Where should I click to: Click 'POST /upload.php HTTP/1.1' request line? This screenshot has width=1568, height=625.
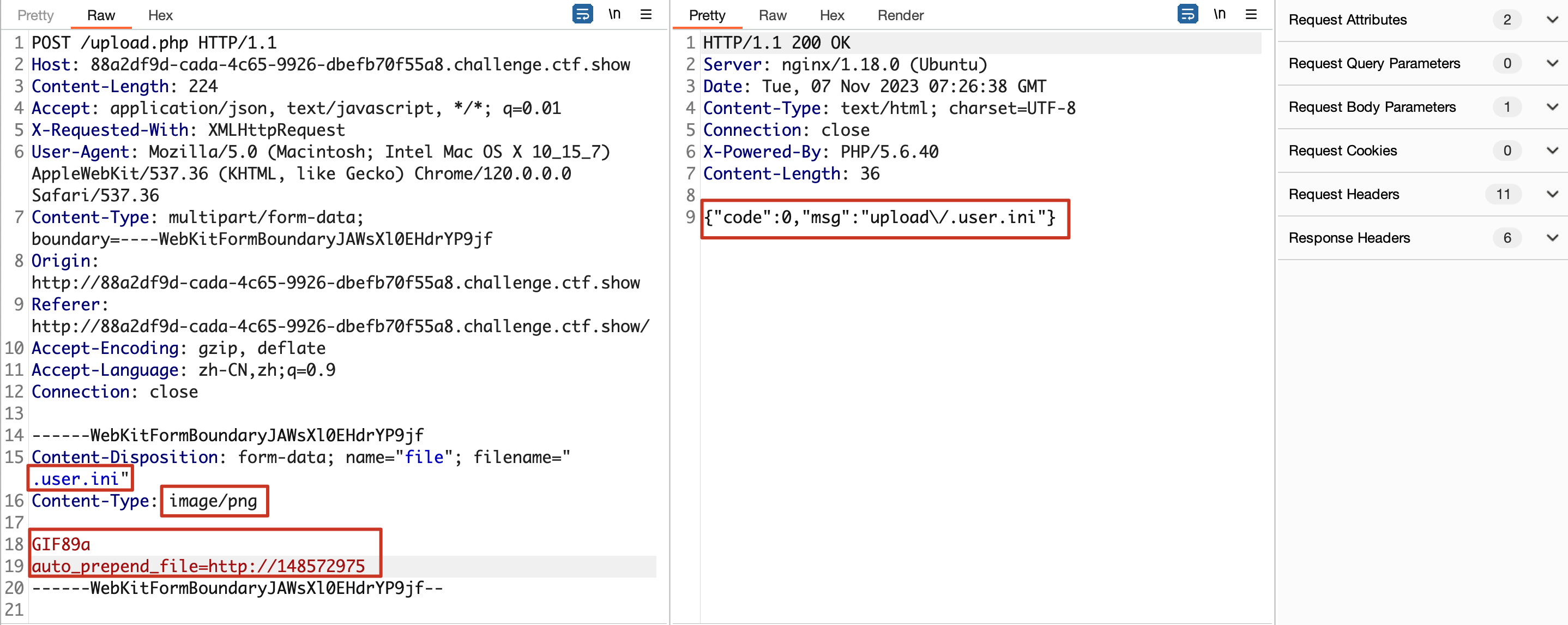(154, 43)
